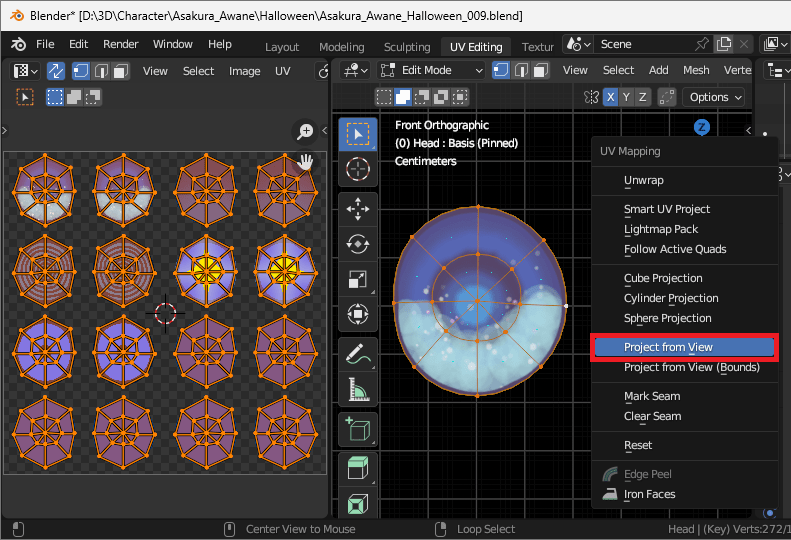Toggle UV sync selection
791x540 pixels.
click(56, 71)
